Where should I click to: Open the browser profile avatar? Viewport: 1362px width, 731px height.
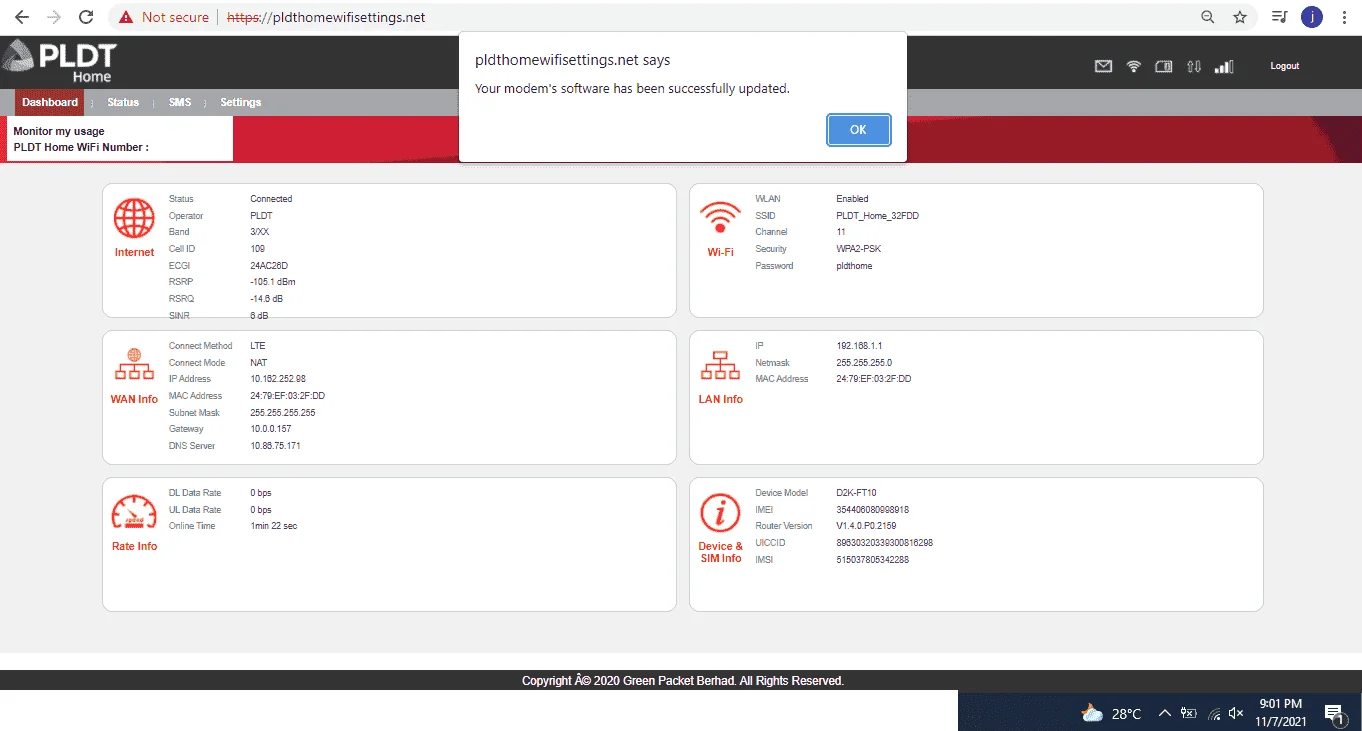(x=1312, y=17)
